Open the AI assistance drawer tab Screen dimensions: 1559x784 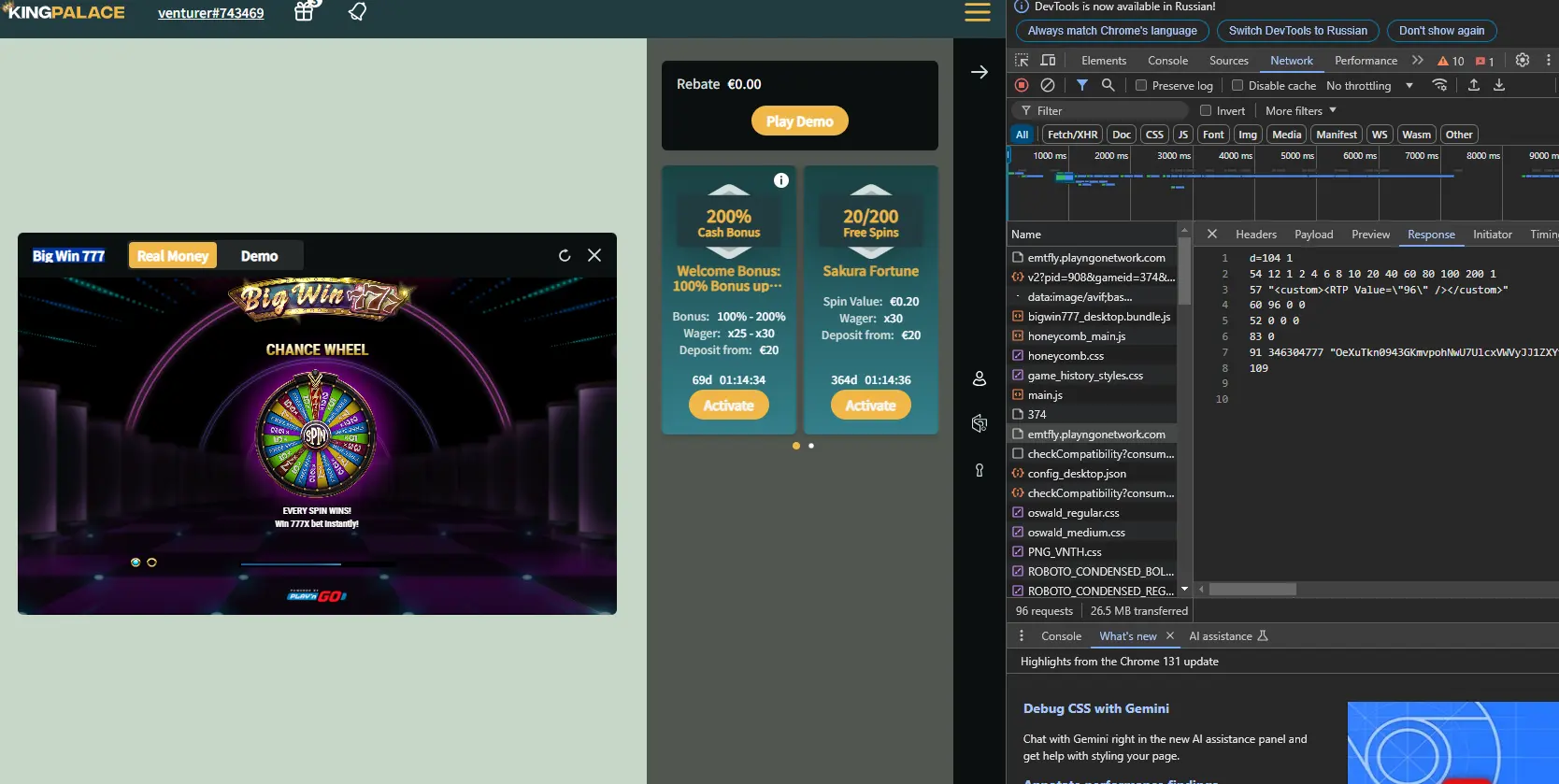1228,636
